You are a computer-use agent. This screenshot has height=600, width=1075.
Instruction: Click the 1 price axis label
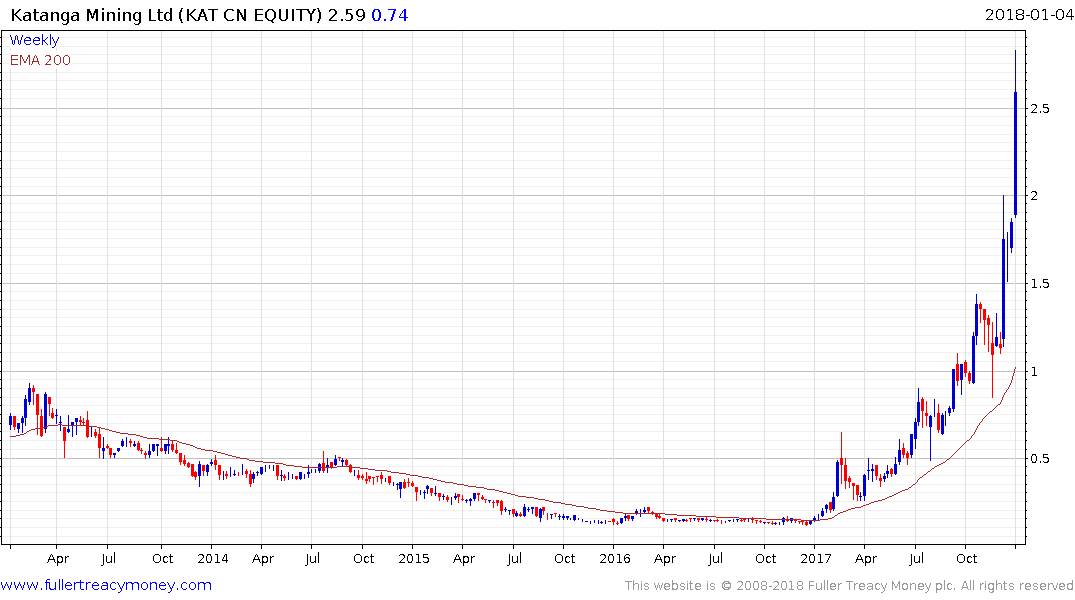click(1034, 372)
